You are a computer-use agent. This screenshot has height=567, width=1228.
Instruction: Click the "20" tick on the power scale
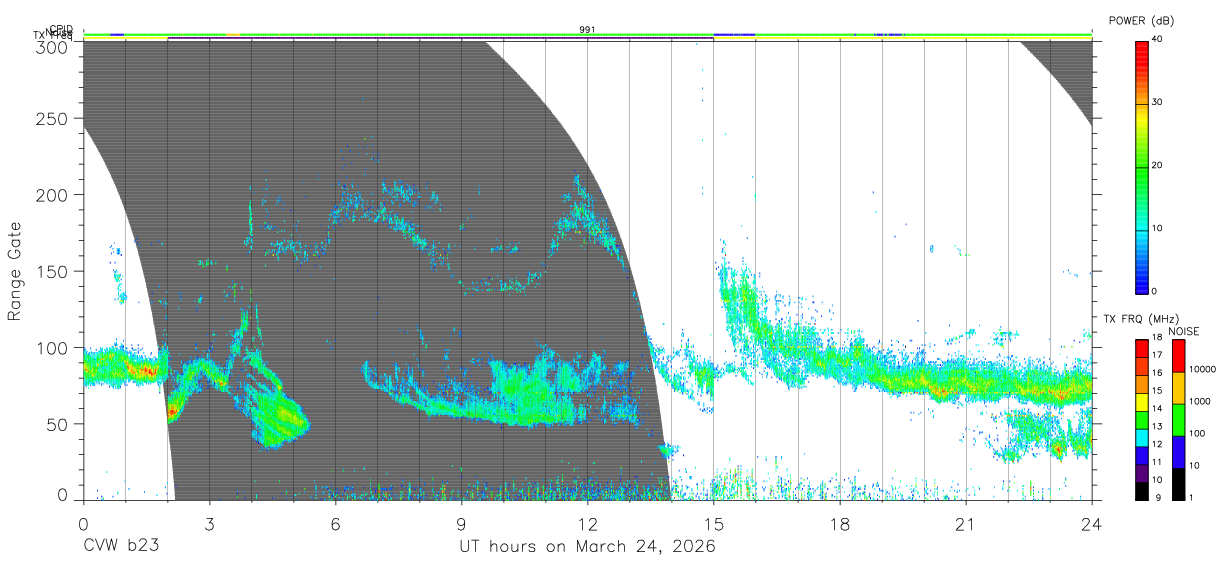point(1159,166)
